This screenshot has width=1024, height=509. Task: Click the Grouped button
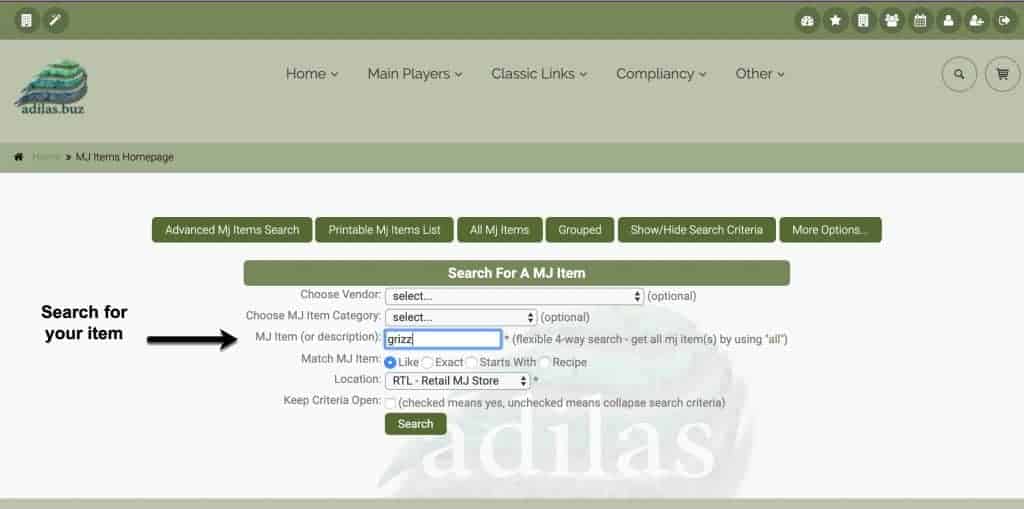pyautogui.click(x=580, y=230)
